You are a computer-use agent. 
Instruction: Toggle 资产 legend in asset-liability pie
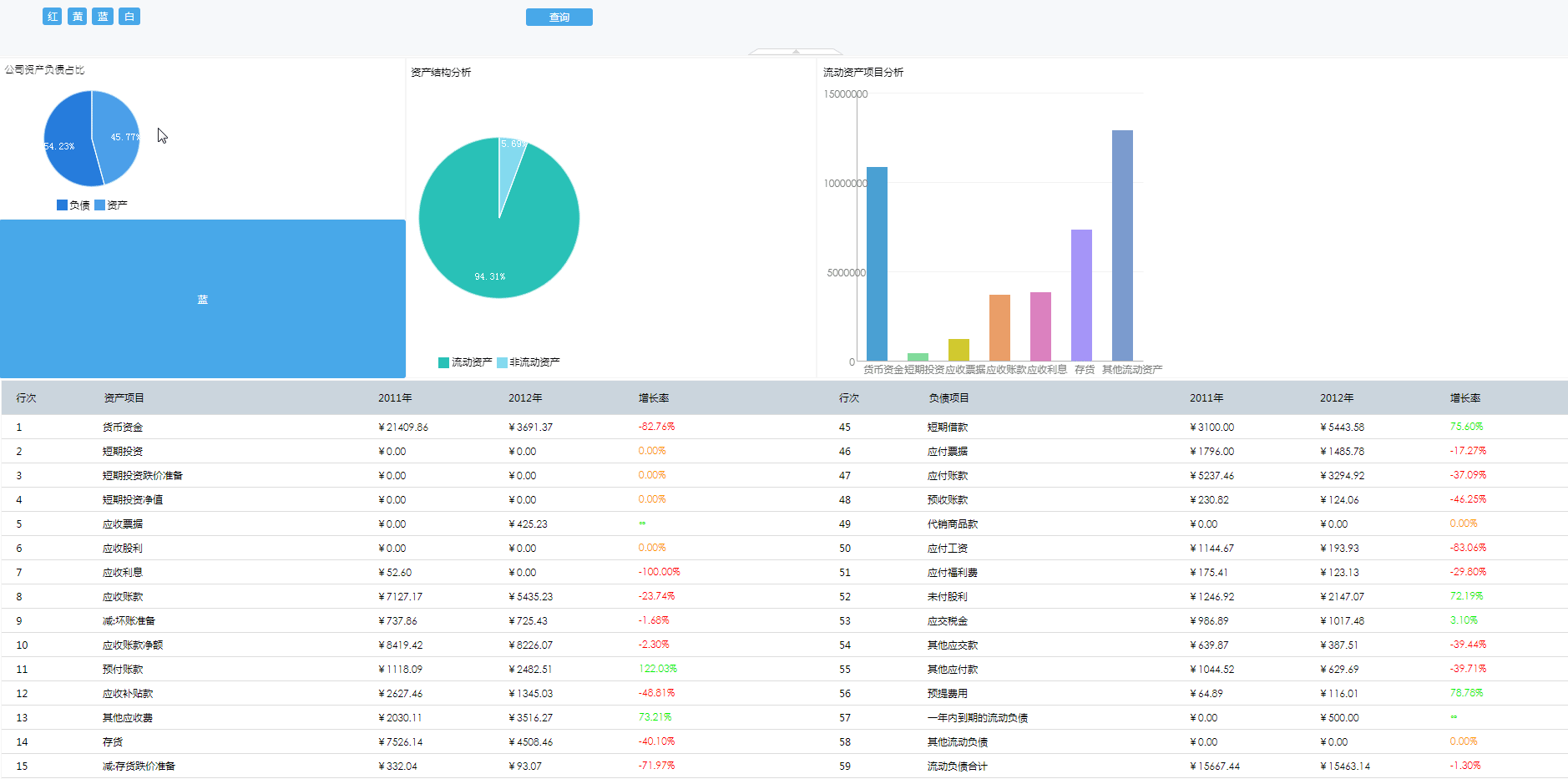(111, 205)
